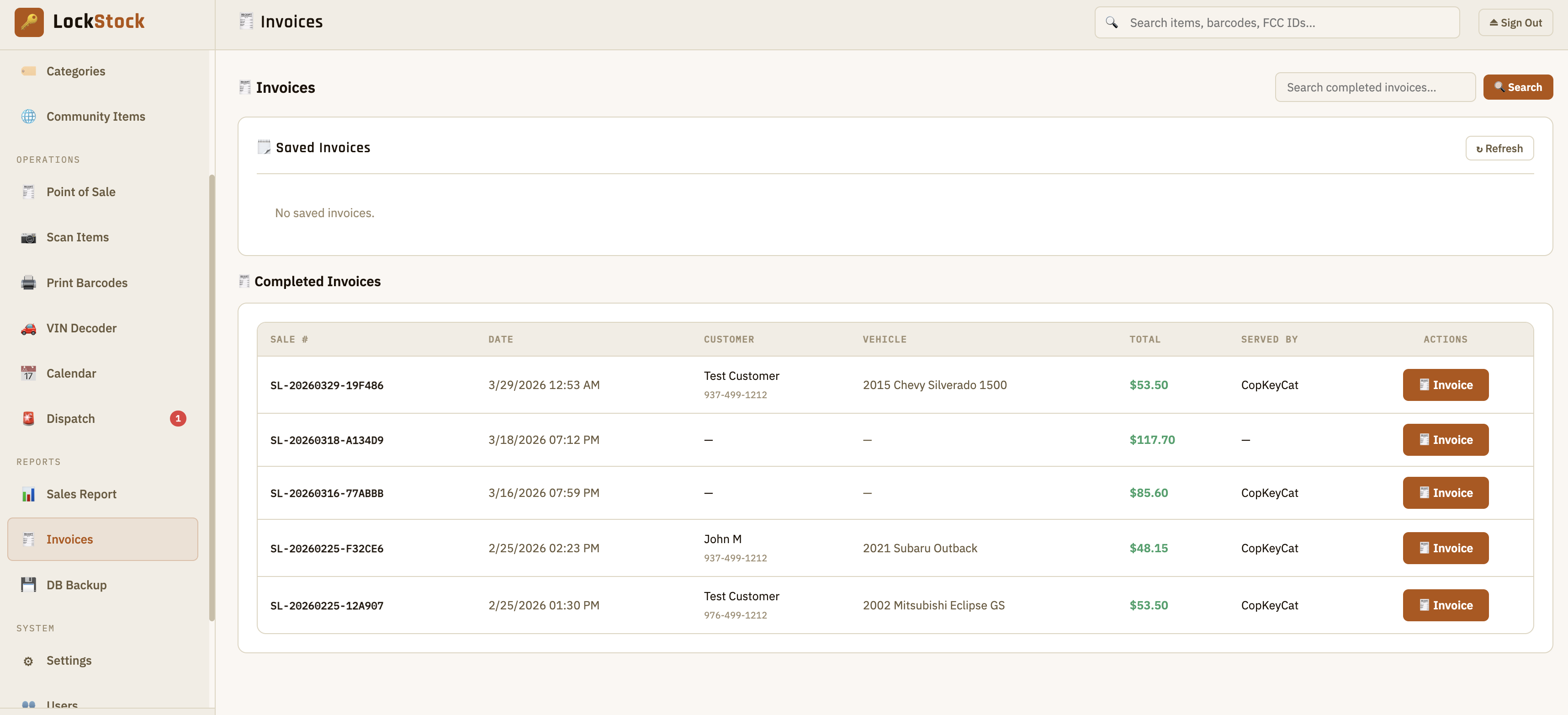Open the invoice for SL-20260329-19F486
Viewport: 1568px width, 715px height.
1445,384
